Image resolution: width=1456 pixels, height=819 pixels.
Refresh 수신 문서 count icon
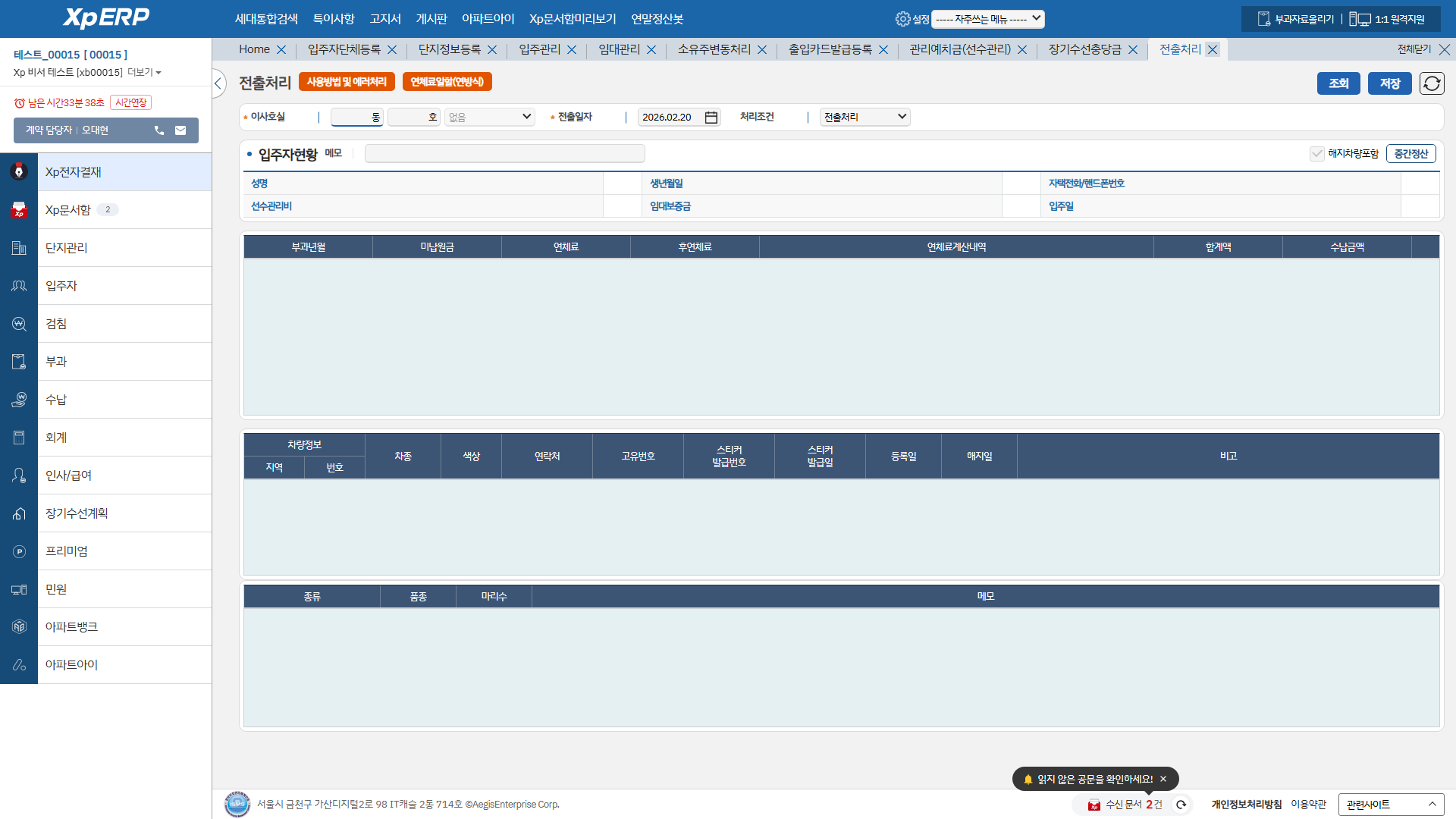1181,805
